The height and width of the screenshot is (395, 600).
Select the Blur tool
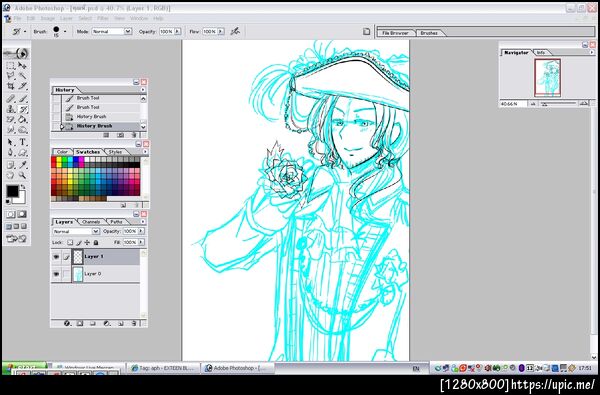(x=11, y=130)
